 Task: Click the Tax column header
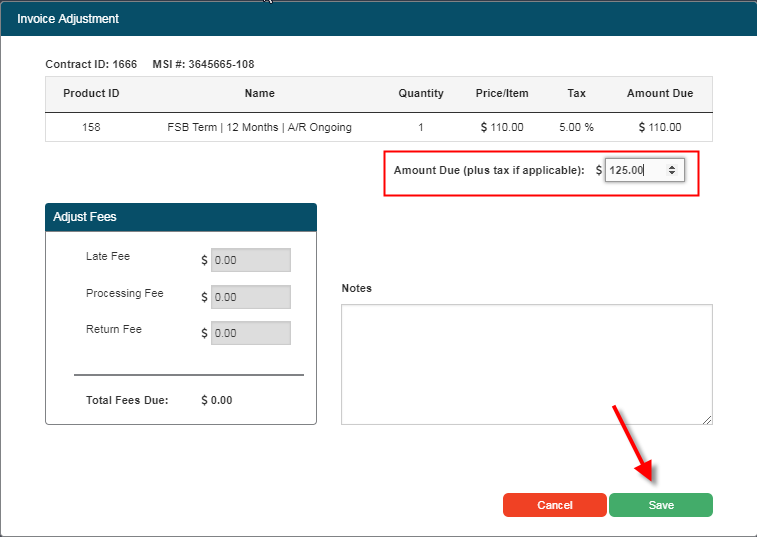(576, 93)
